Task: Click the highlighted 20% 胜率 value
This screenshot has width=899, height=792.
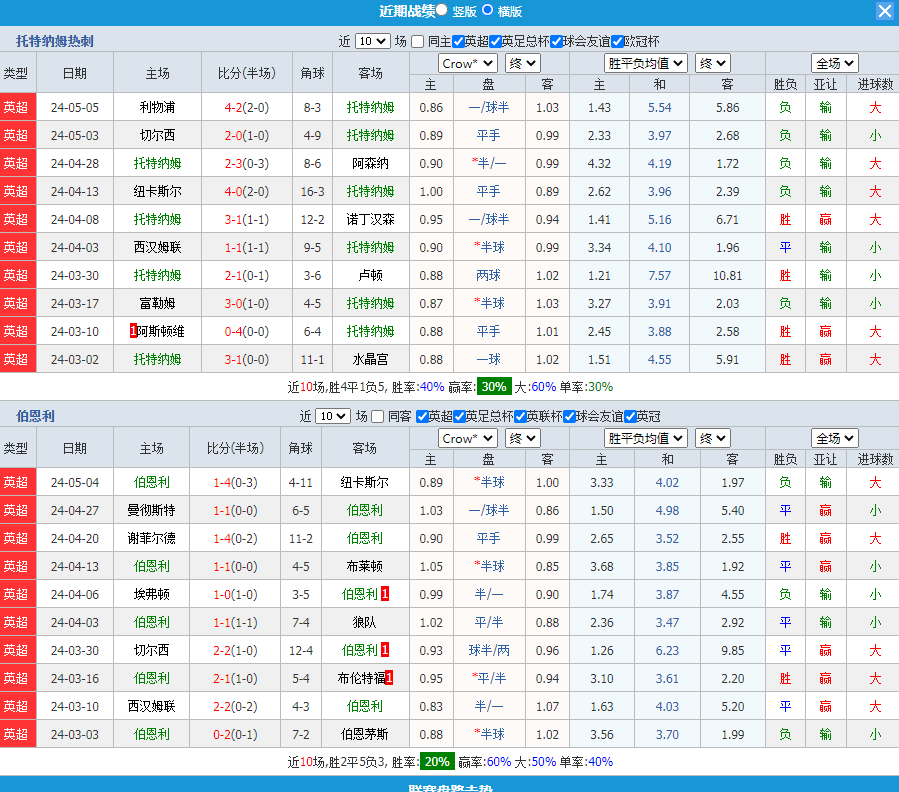Action: point(437,762)
